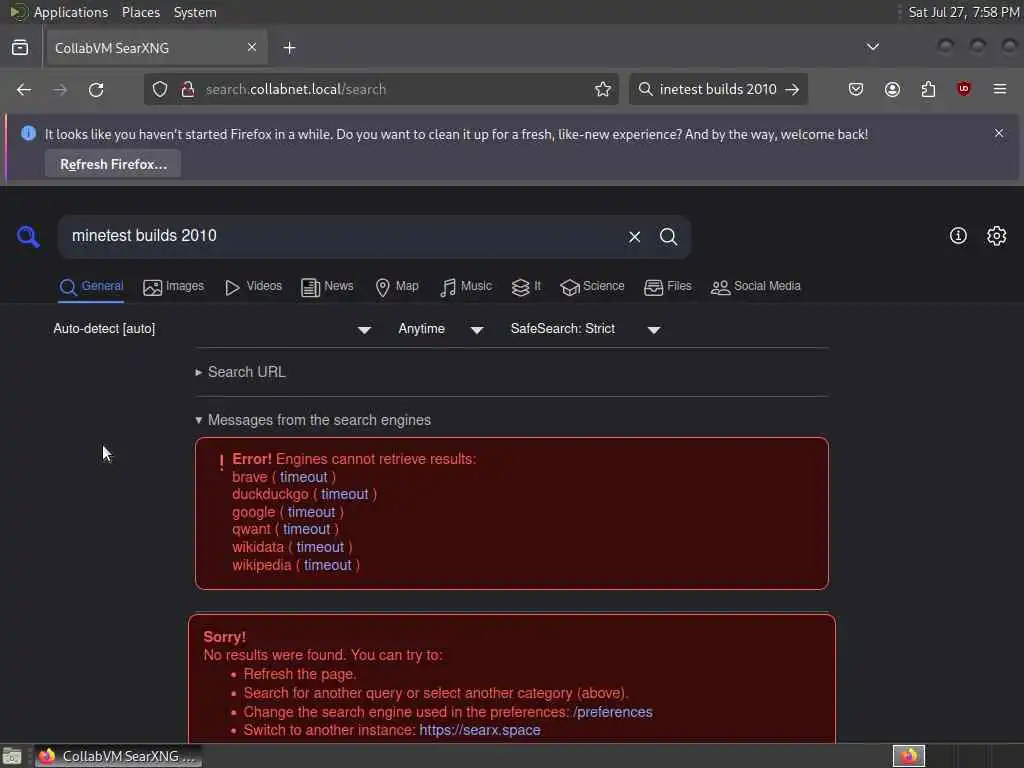The height and width of the screenshot is (768, 1024).
Task: Expand the Search URL section
Action: click(x=240, y=372)
